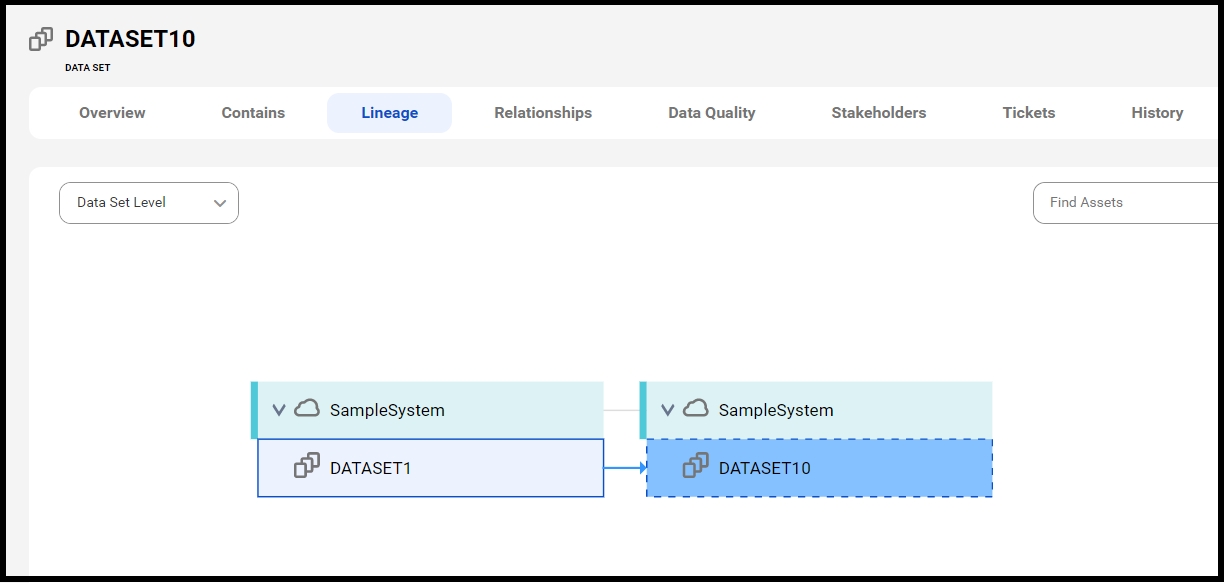Screen dimensions: 1224x583
Task: Click the DATASET10 page title
Action: click(x=130, y=39)
